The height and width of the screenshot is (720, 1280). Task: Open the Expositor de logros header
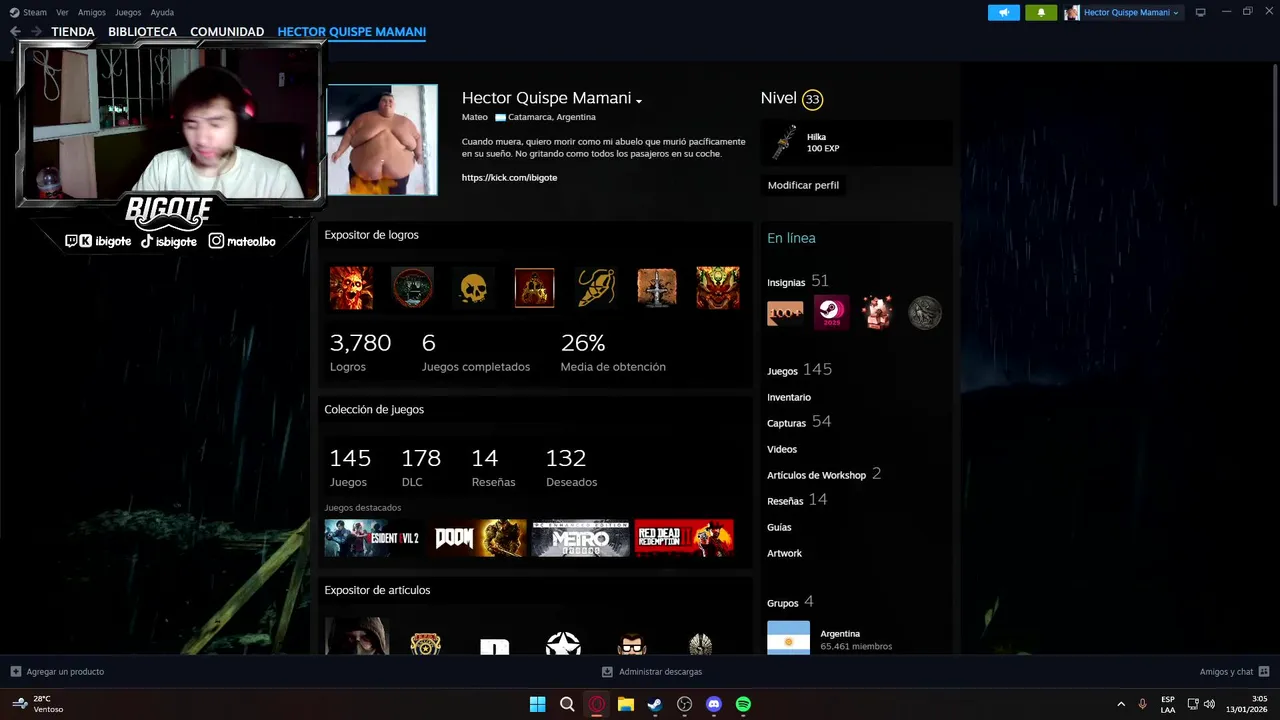click(x=371, y=235)
